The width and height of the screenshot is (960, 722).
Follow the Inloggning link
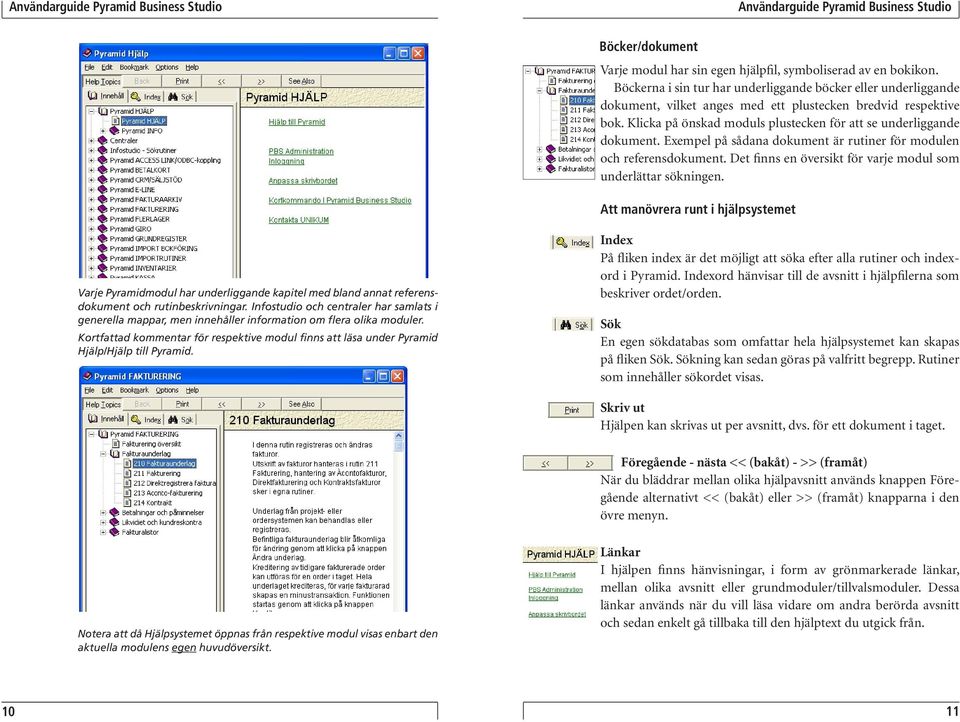click(286, 161)
